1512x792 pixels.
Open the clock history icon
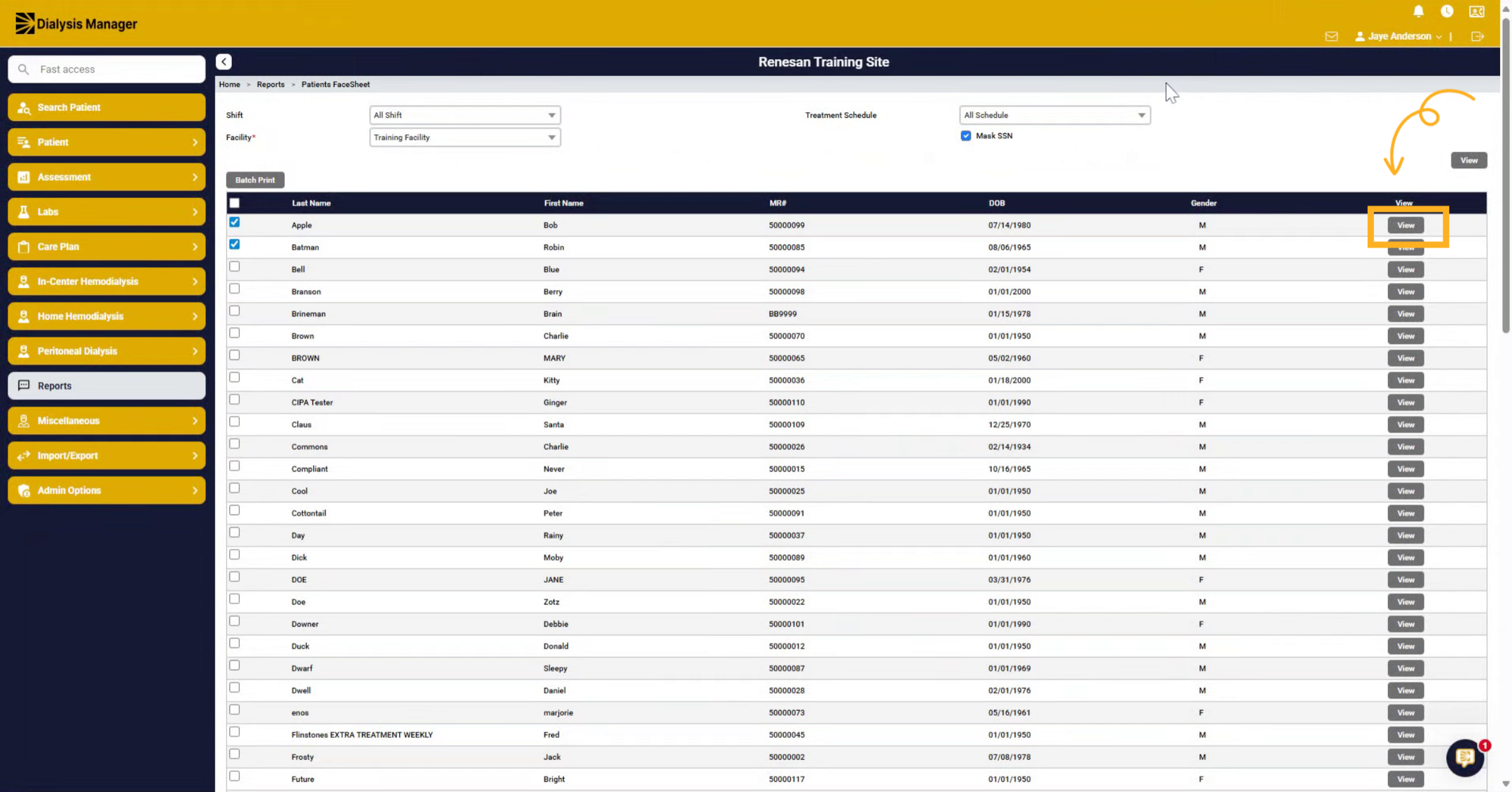[x=1447, y=11]
